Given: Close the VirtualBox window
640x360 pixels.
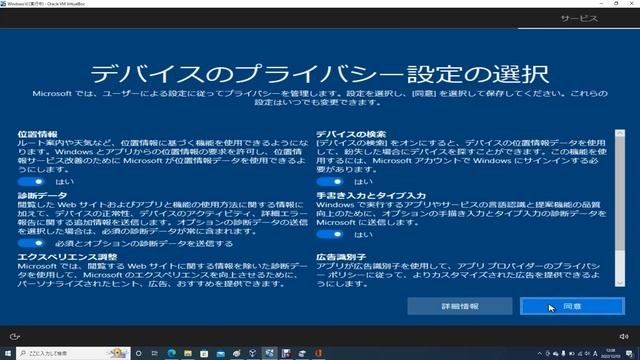Looking at the screenshot, I should point(631,3).
